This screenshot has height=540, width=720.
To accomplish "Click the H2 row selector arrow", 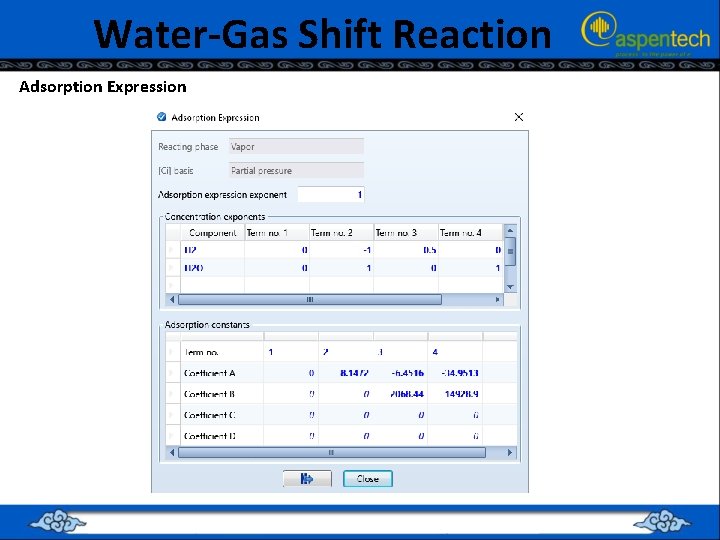I will [173, 250].
